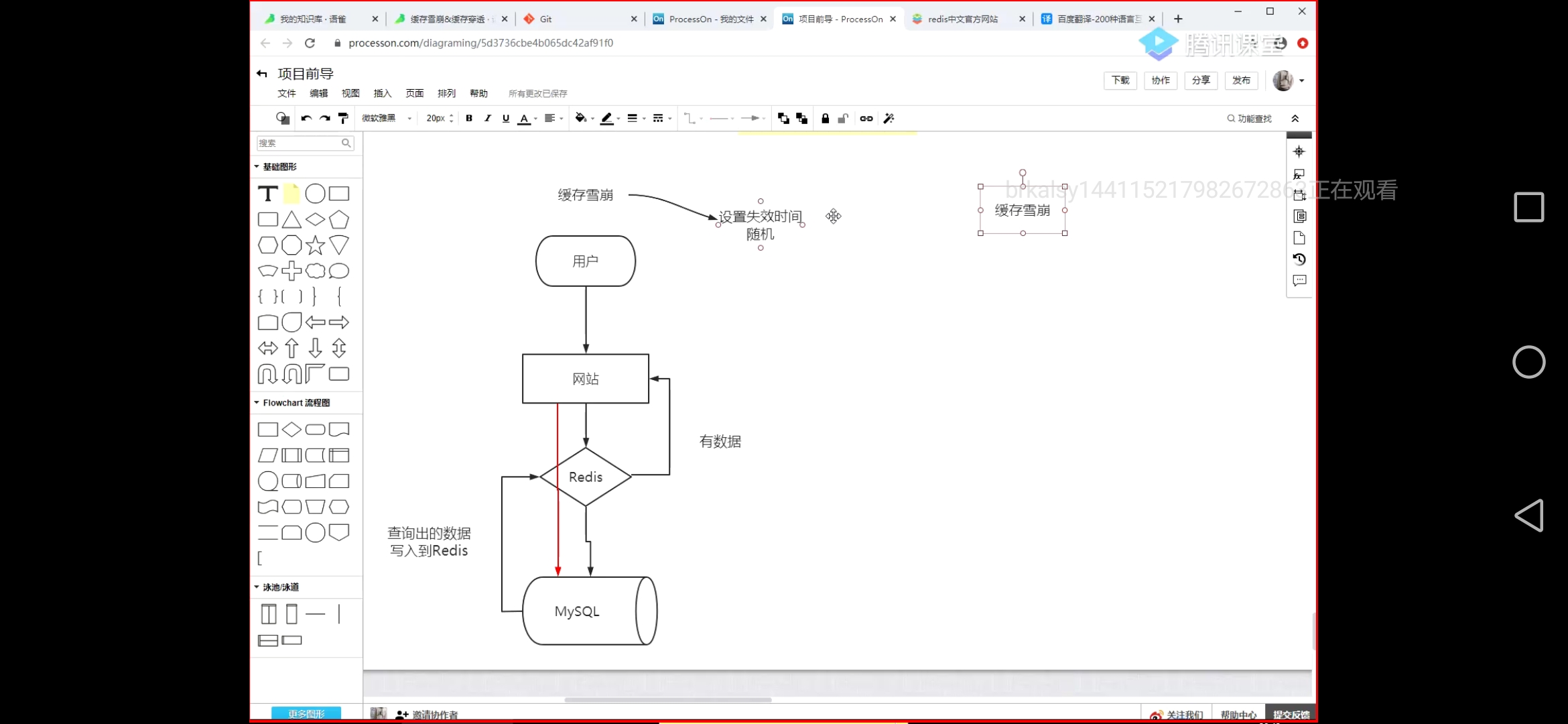
Task: Click the navigator compass icon on right panel
Action: (x=1299, y=152)
